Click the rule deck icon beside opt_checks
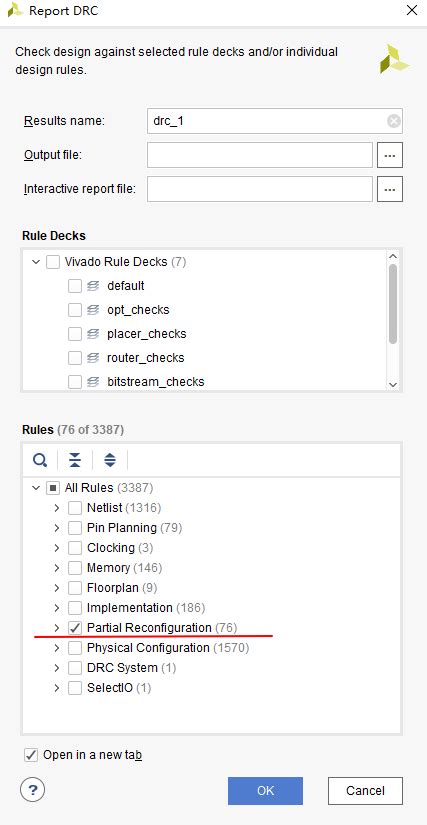The image size is (427, 825). pyautogui.click(x=93, y=310)
